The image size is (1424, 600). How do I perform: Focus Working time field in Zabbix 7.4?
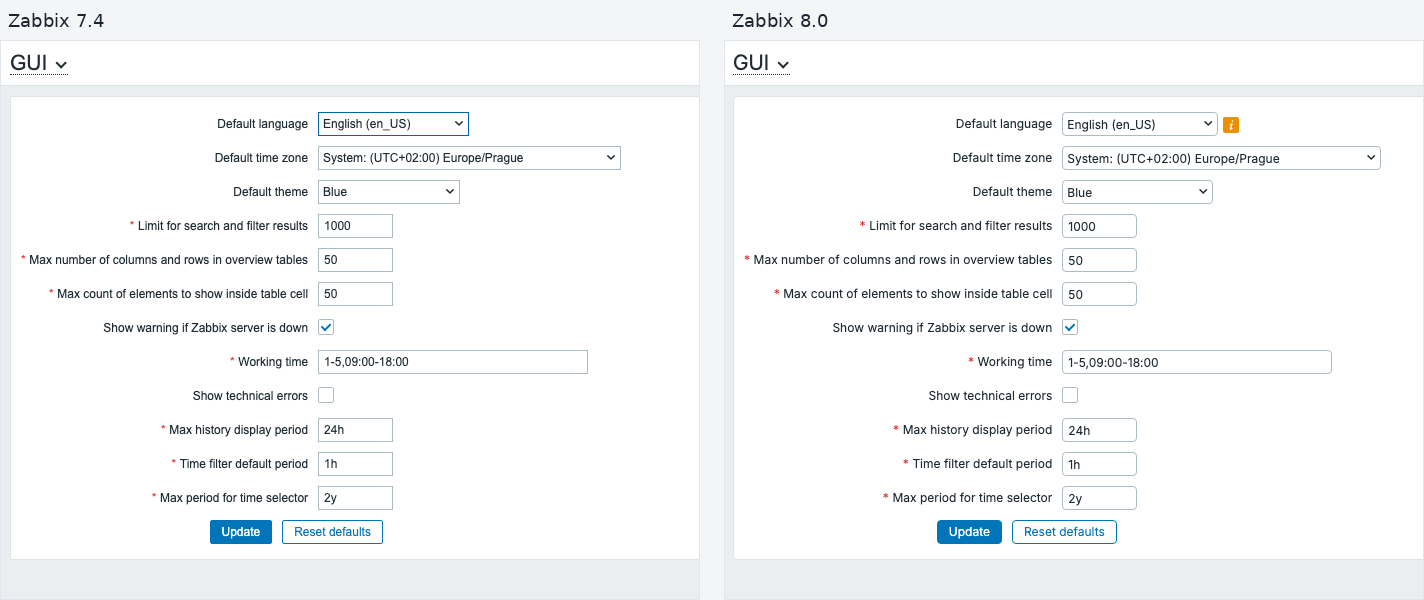453,362
